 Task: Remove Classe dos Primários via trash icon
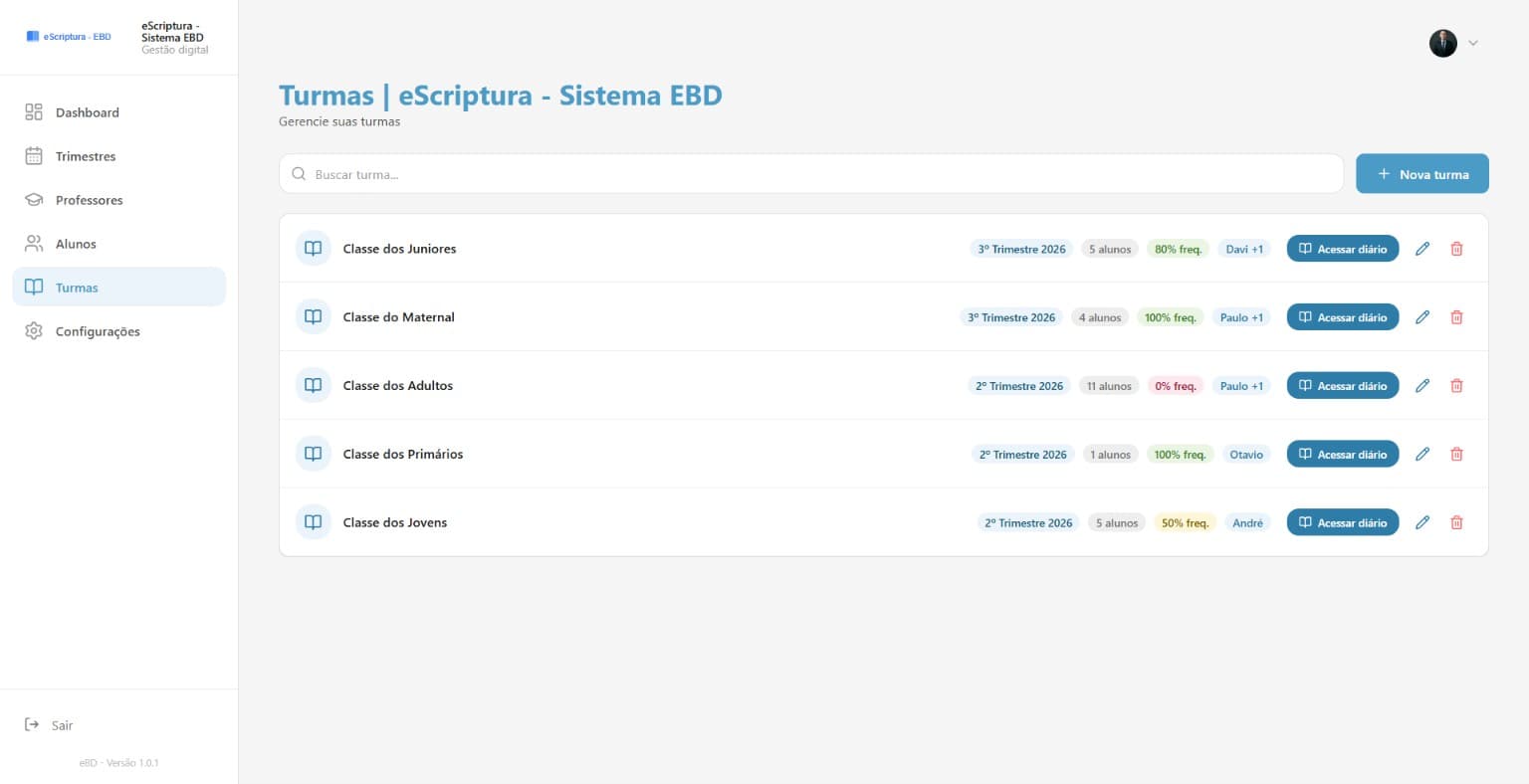pyautogui.click(x=1456, y=454)
